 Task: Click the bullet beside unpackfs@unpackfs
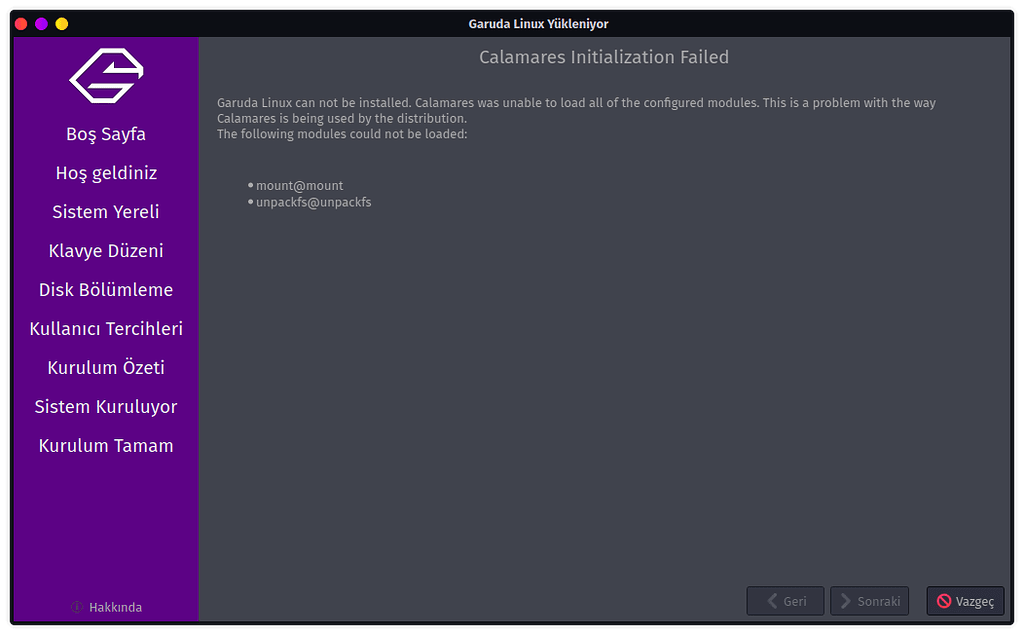coord(249,202)
